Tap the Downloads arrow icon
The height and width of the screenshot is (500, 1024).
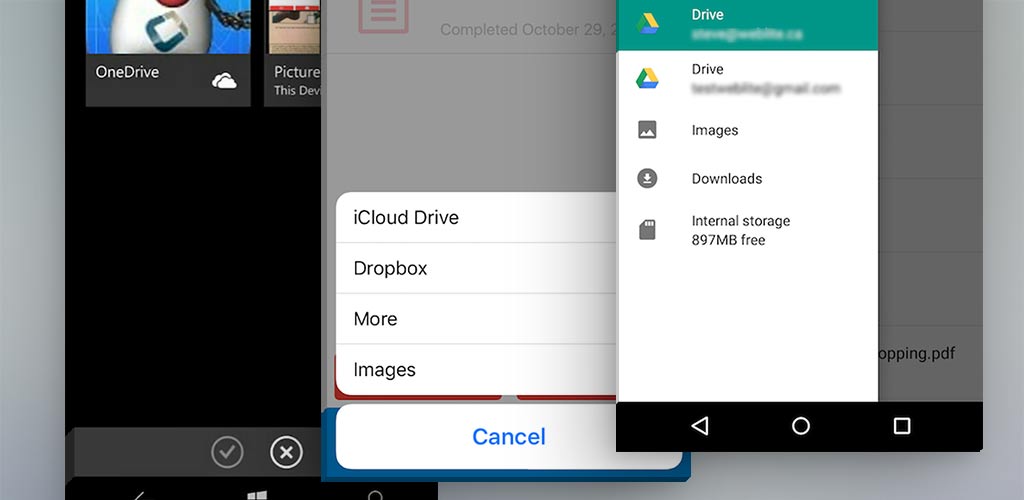[647, 179]
